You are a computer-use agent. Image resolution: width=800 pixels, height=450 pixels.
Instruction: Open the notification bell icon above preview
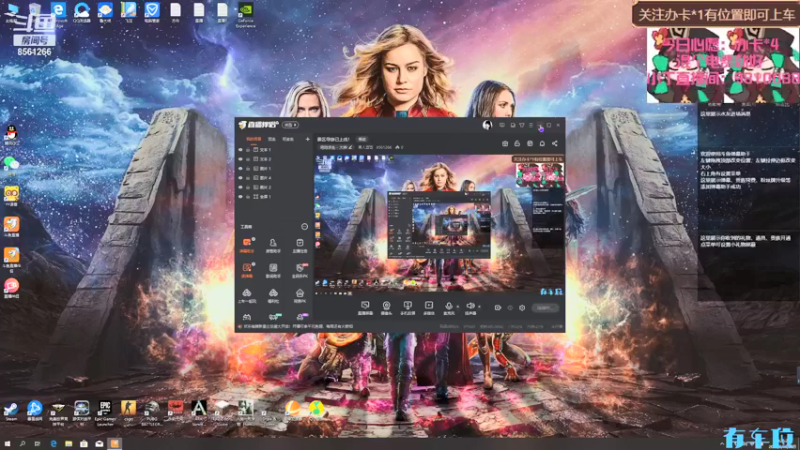click(542, 143)
